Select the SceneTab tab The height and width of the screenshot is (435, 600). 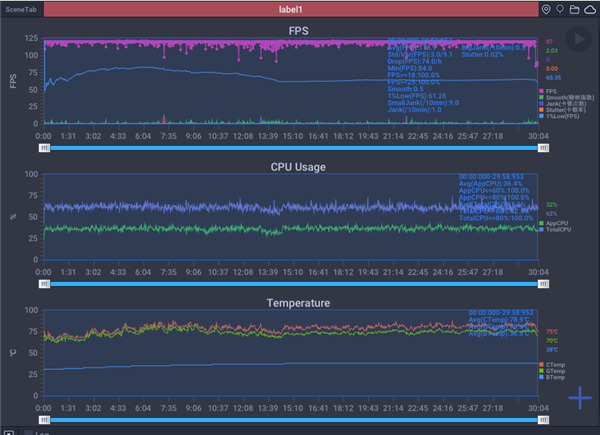[x=21, y=9]
